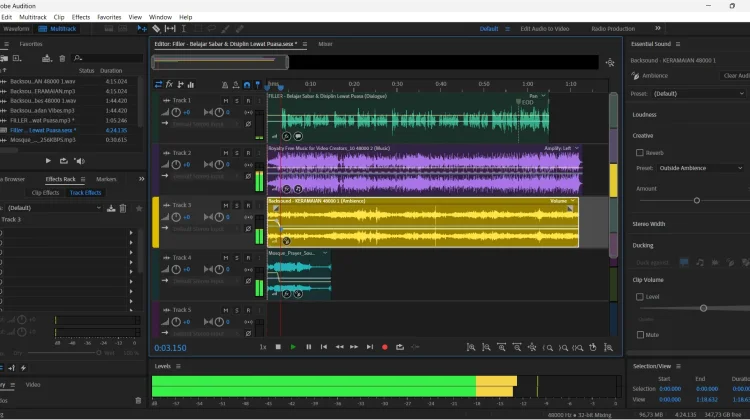Screen dimensions: 750x420
Task: Switch to Waveform view
Action: pos(16,29)
